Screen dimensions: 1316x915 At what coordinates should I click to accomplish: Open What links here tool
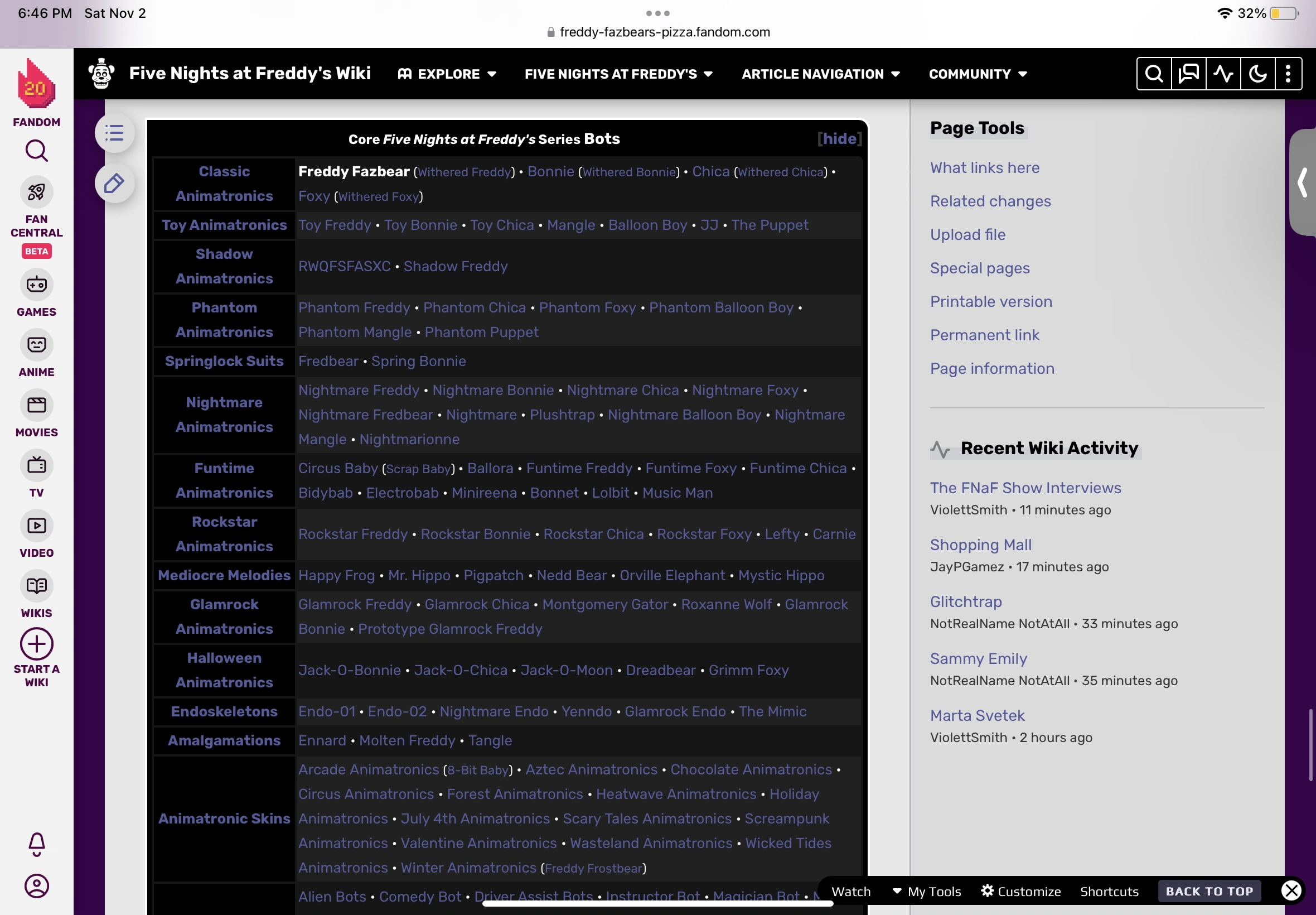984,167
